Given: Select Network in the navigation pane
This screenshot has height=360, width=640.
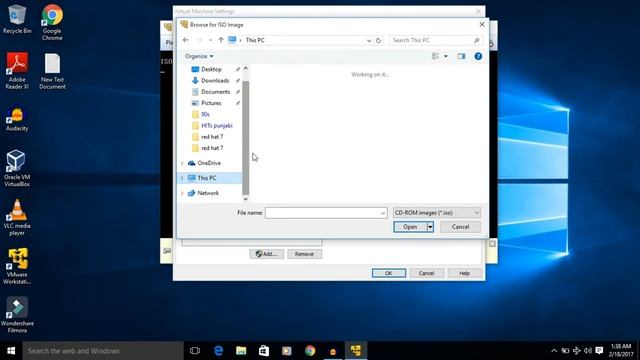Looking at the screenshot, I should (x=208, y=193).
